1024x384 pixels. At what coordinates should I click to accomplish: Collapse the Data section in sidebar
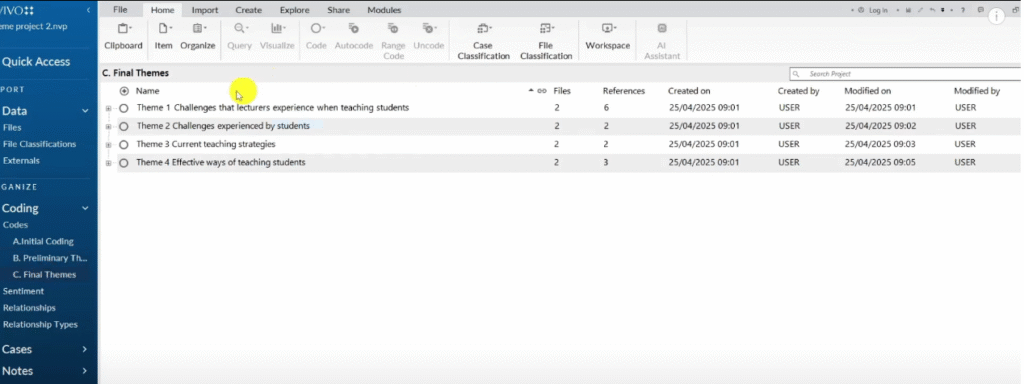tap(85, 111)
